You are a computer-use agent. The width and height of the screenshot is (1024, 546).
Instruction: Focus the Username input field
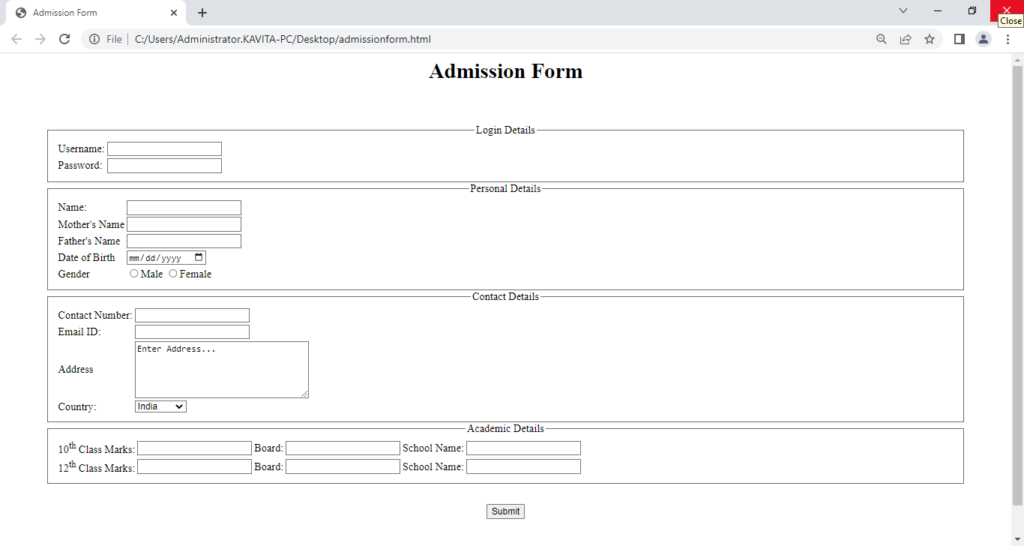click(x=165, y=149)
